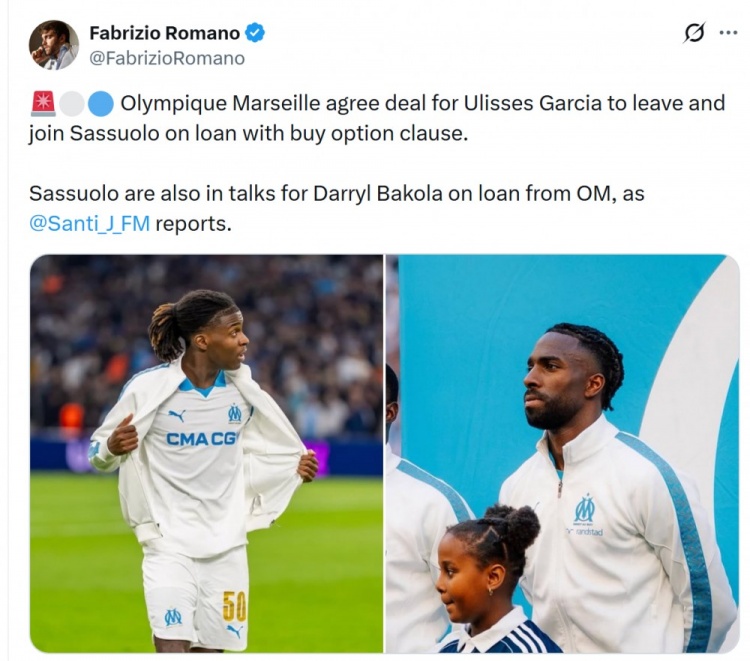Click the blue verified badge icon
Viewport: 750px width, 661px height.
coord(254,33)
